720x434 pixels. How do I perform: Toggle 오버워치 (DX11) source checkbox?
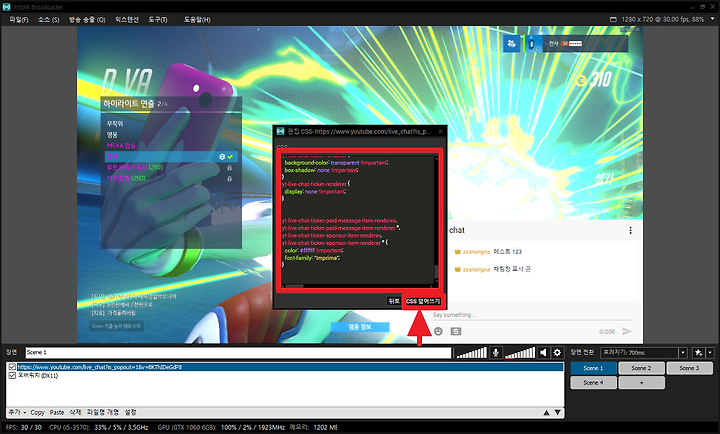point(12,375)
